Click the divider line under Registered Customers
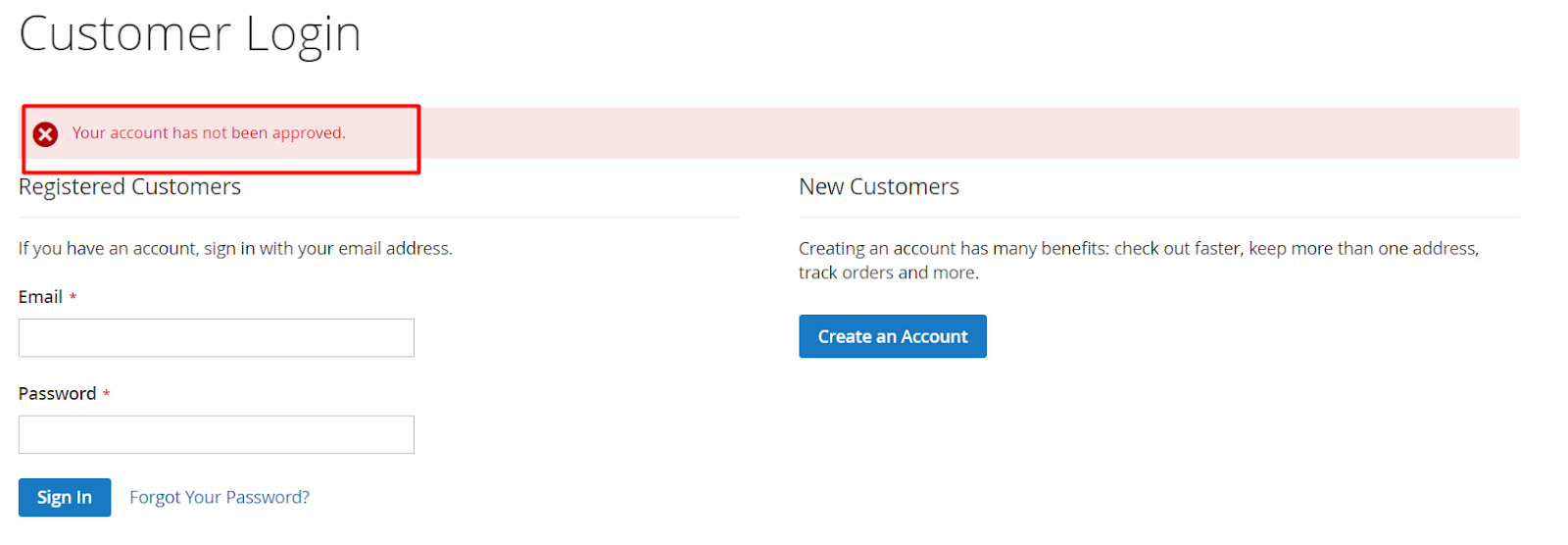 coord(378,217)
